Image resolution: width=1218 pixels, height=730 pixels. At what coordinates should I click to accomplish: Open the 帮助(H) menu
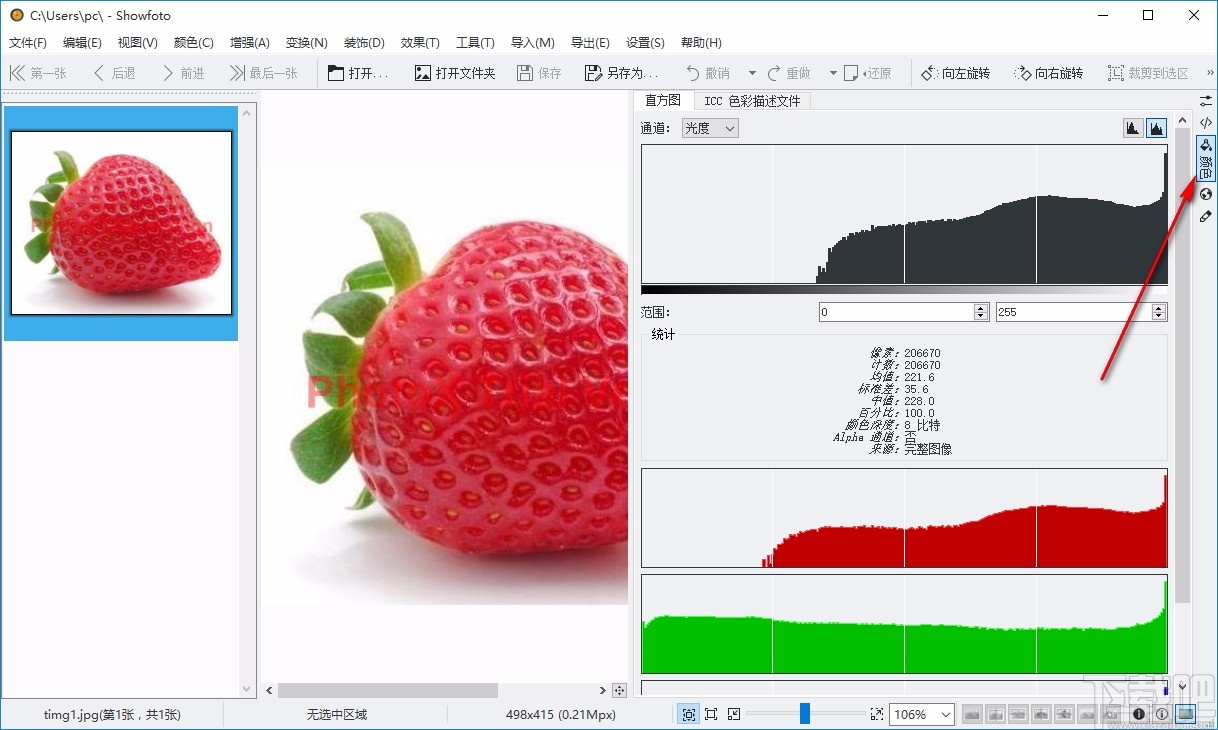tap(701, 43)
